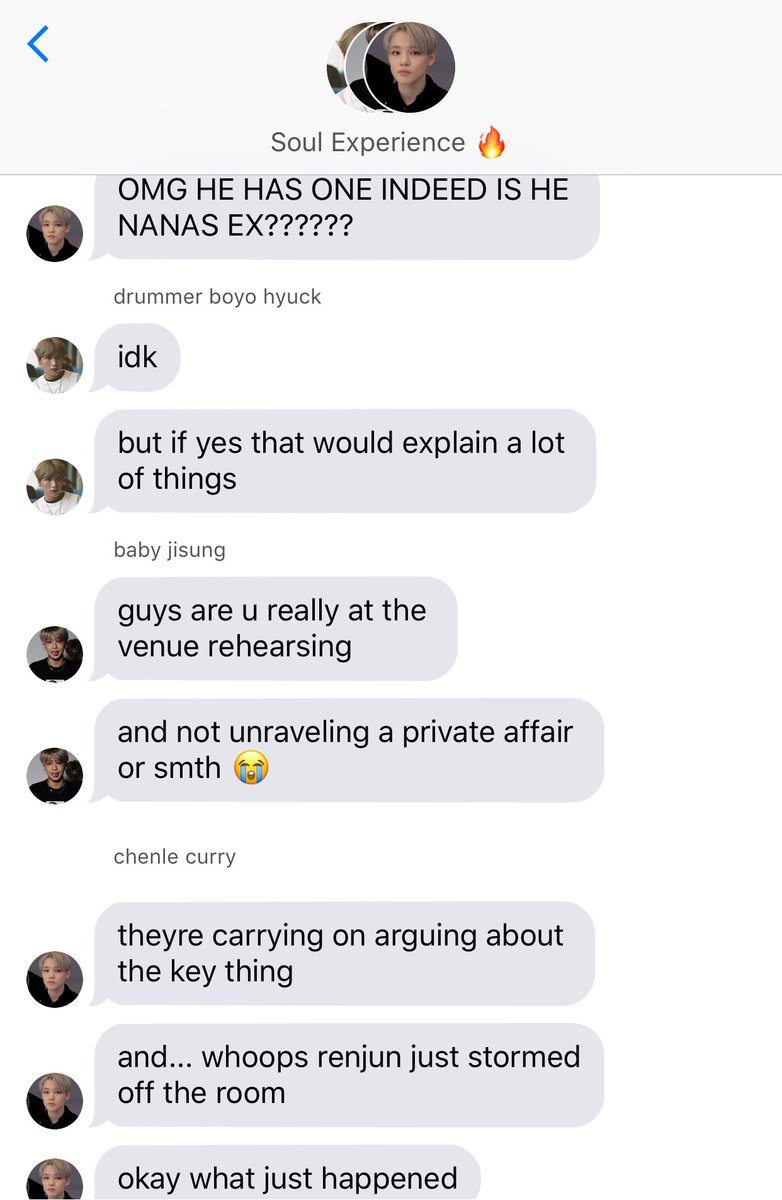Image resolution: width=782 pixels, height=1200 pixels.
Task: Tap avatar next to 'NANAS EX' message
Action: click(x=54, y=233)
